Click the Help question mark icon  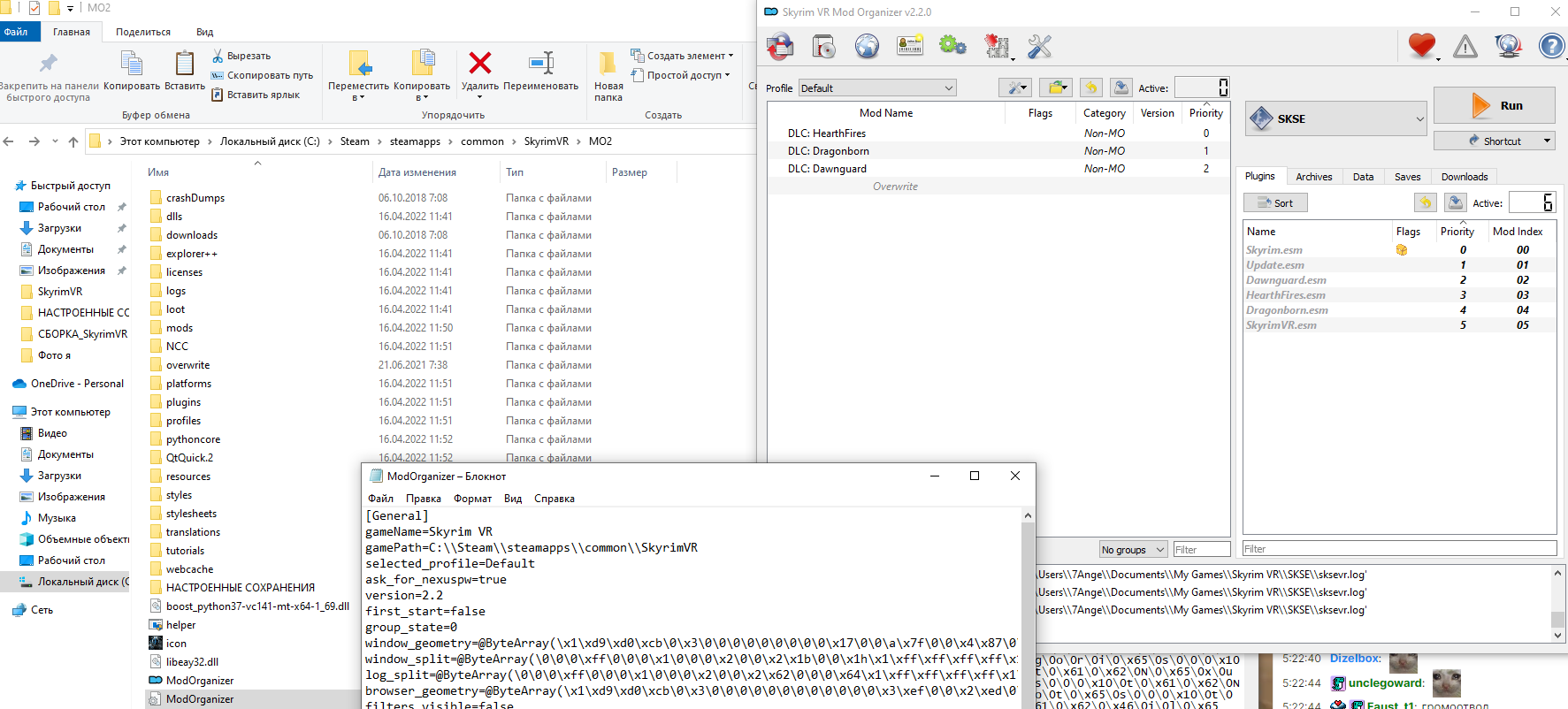click(x=1551, y=46)
